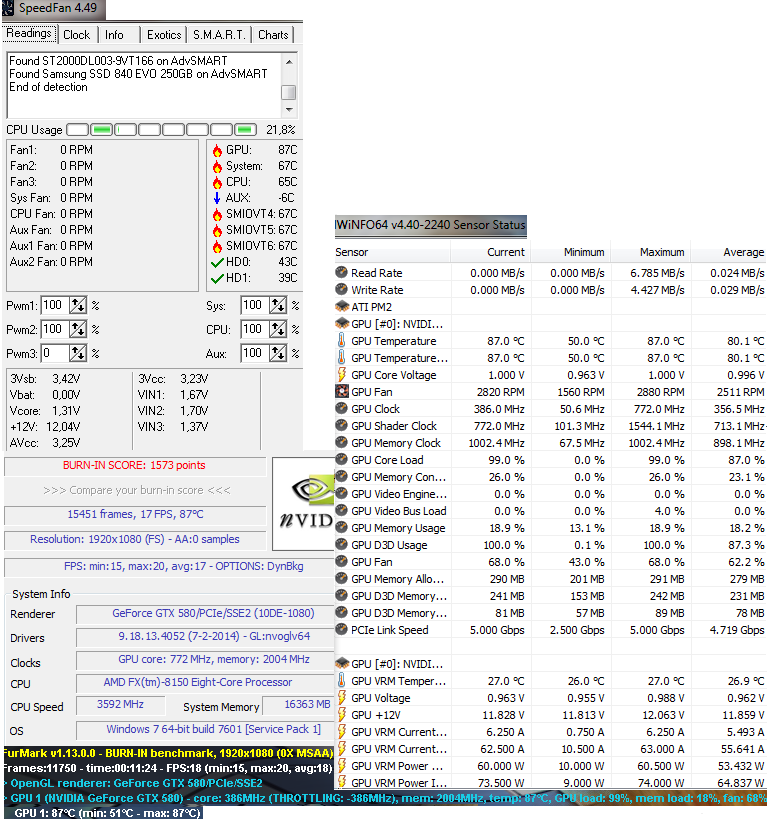Click the lightning icon beside GPU +12V

point(342,715)
